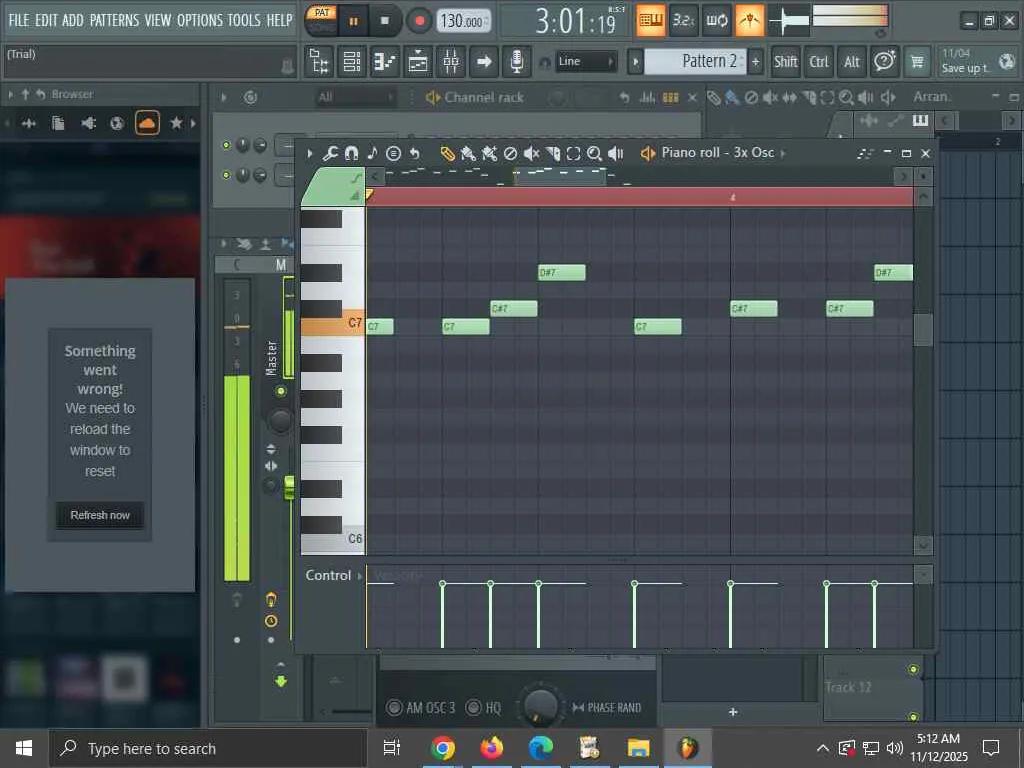Stop playback with the stop button
The height and width of the screenshot is (768, 1024).
pyautogui.click(x=385, y=21)
